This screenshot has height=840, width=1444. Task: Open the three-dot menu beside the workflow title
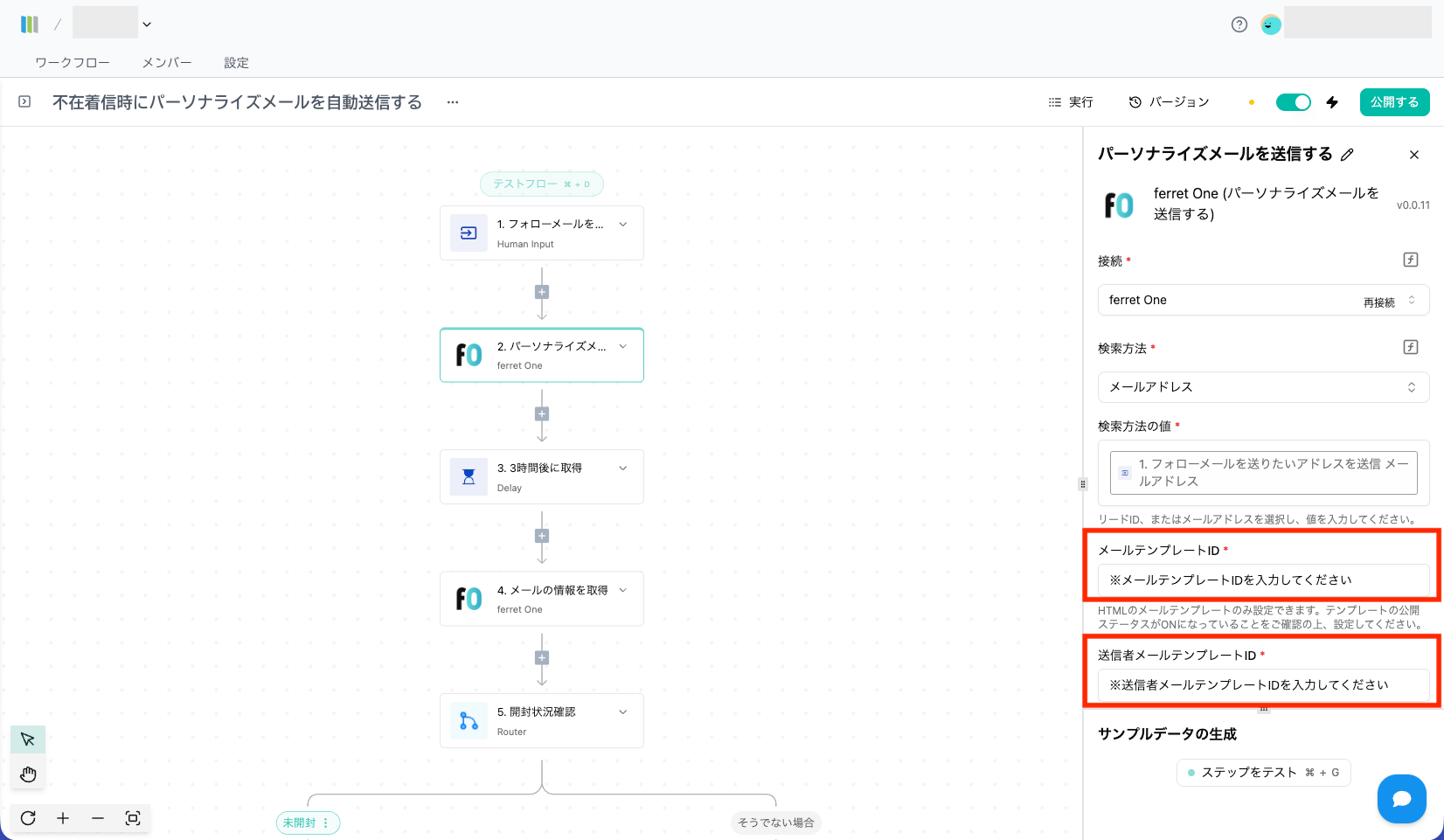(x=453, y=102)
